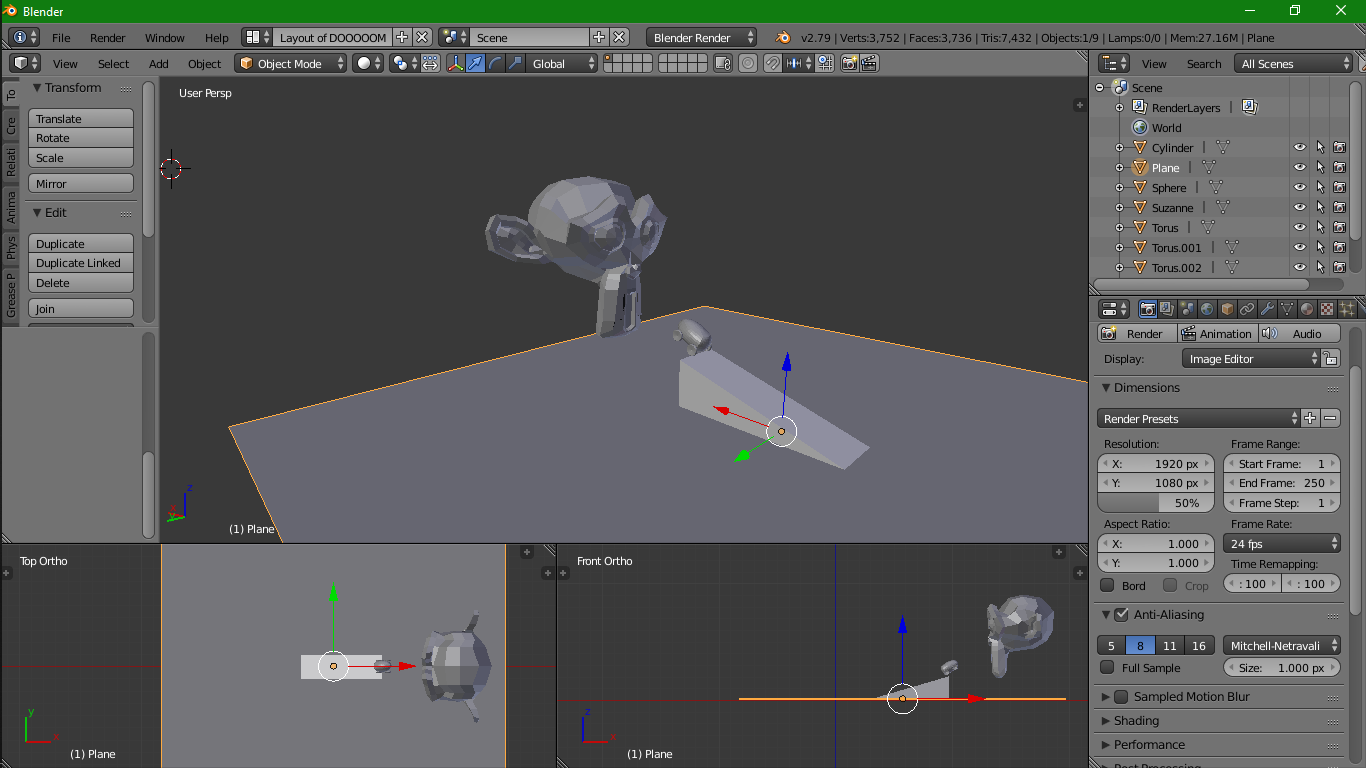The width and height of the screenshot is (1366, 768).
Task: Open the Render Presets dropdown
Action: pyautogui.click(x=1199, y=418)
